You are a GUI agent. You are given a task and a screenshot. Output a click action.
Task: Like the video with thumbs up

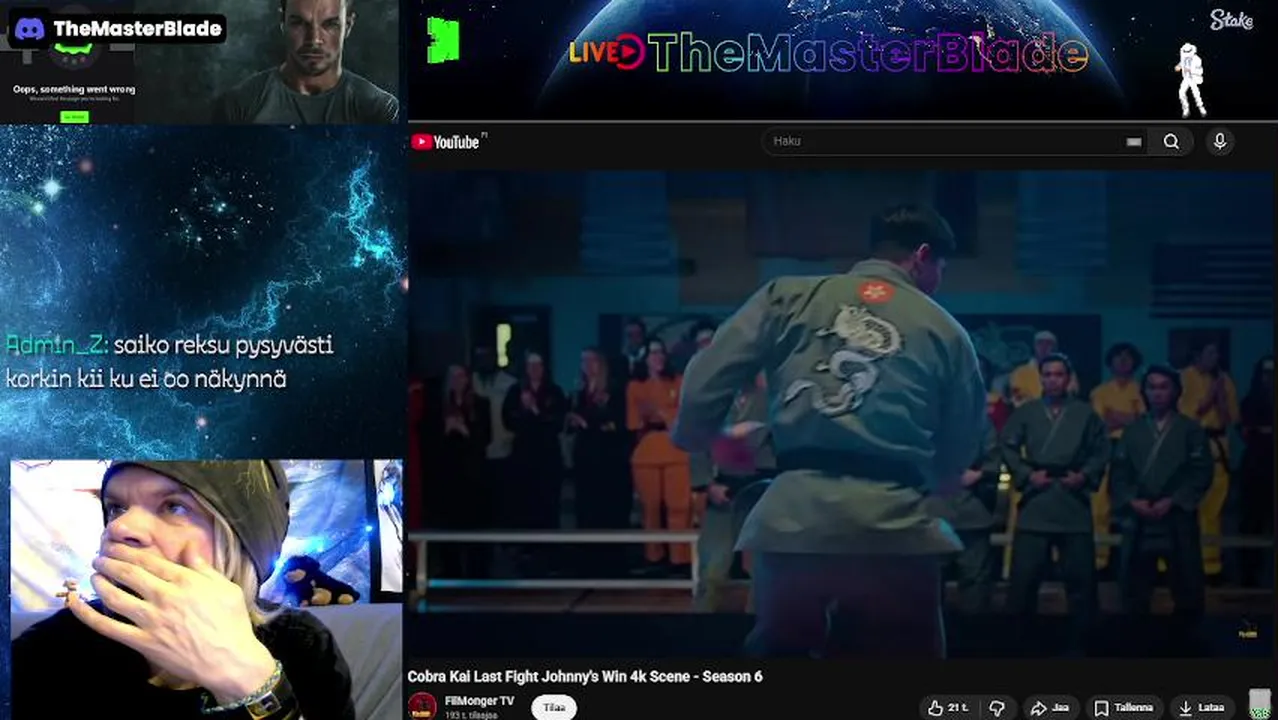tap(948, 707)
